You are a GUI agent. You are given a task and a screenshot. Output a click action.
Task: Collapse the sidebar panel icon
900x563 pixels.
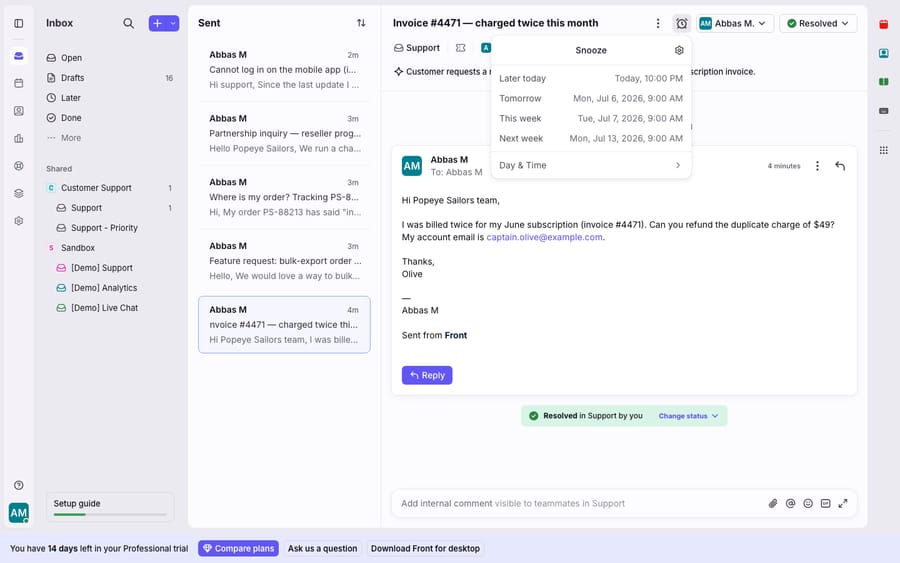[x=19, y=23]
